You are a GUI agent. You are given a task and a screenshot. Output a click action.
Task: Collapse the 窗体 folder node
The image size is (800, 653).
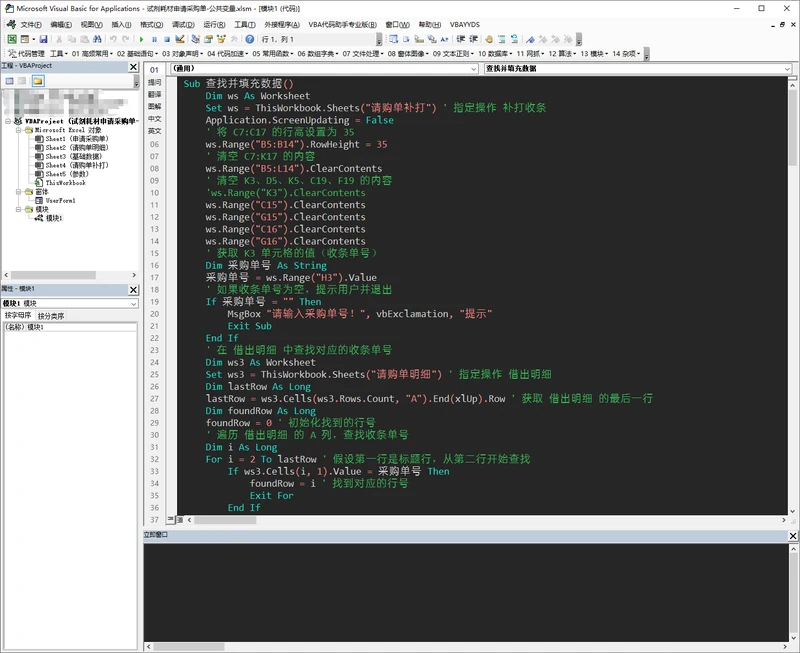click(18, 192)
